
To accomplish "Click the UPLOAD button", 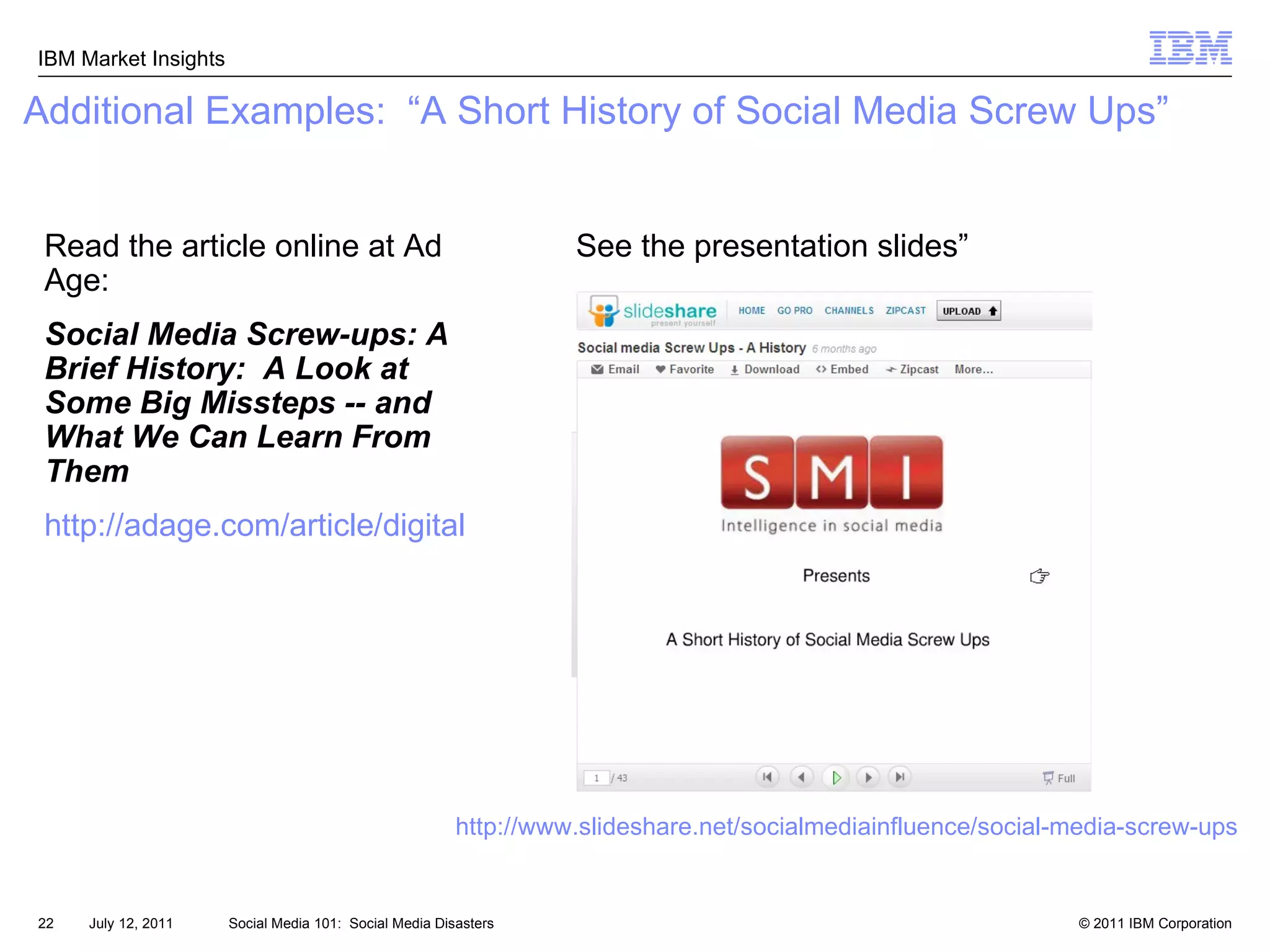I will (969, 311).
